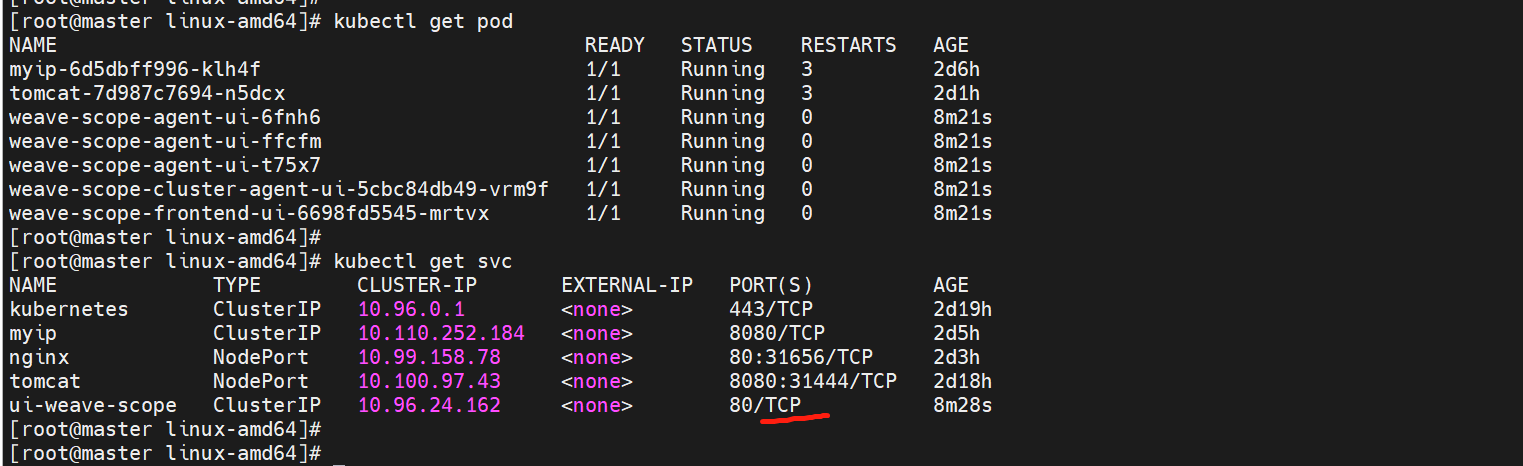Image resolution: width=1523 pixels, height=466 pixels.
Task: Click the EXTERNAL-IP column header
Action: (x=627, y=285)
